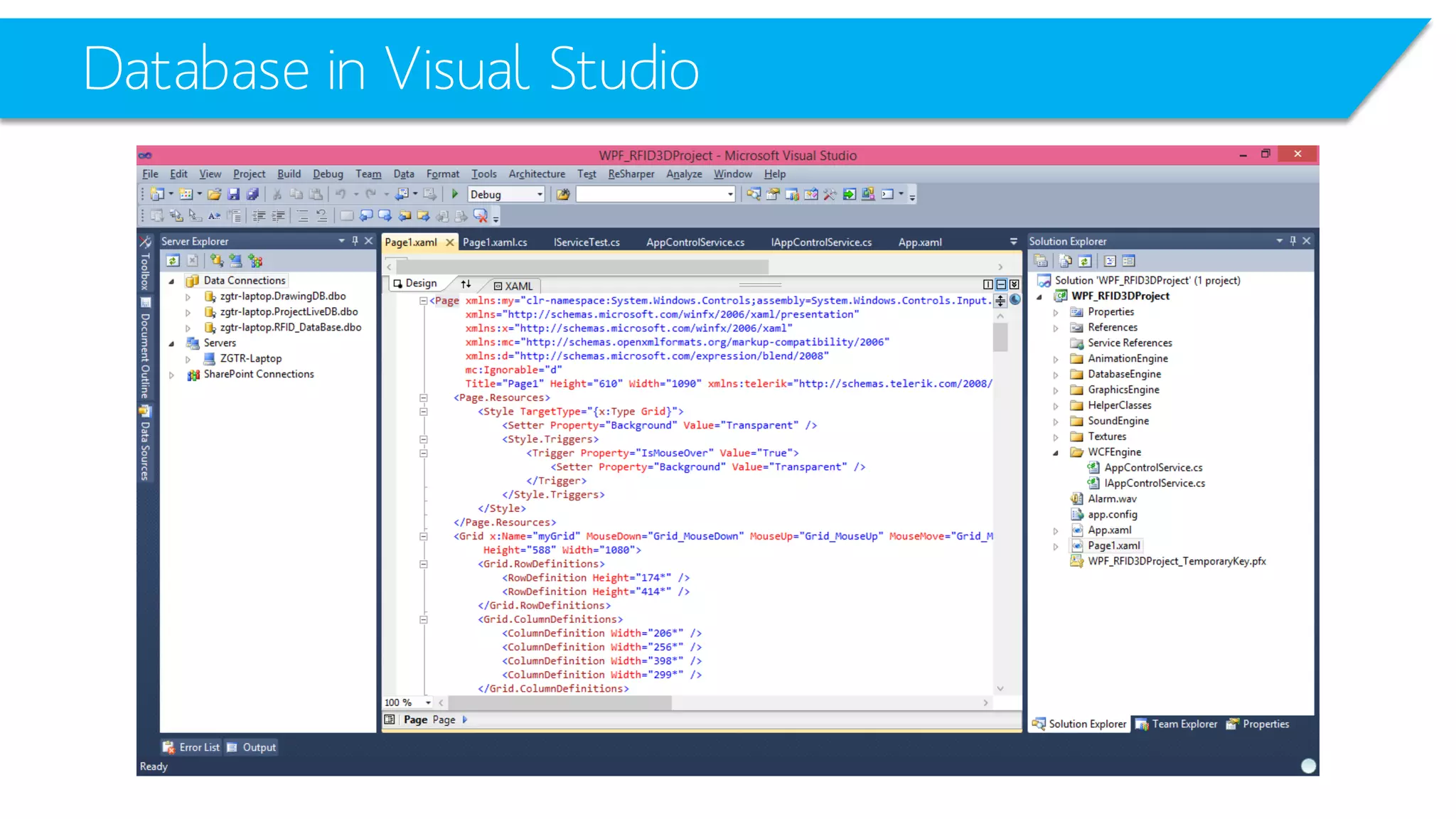
Task: Expand SharePoint Connections node
Action: [x=171, y=375]
